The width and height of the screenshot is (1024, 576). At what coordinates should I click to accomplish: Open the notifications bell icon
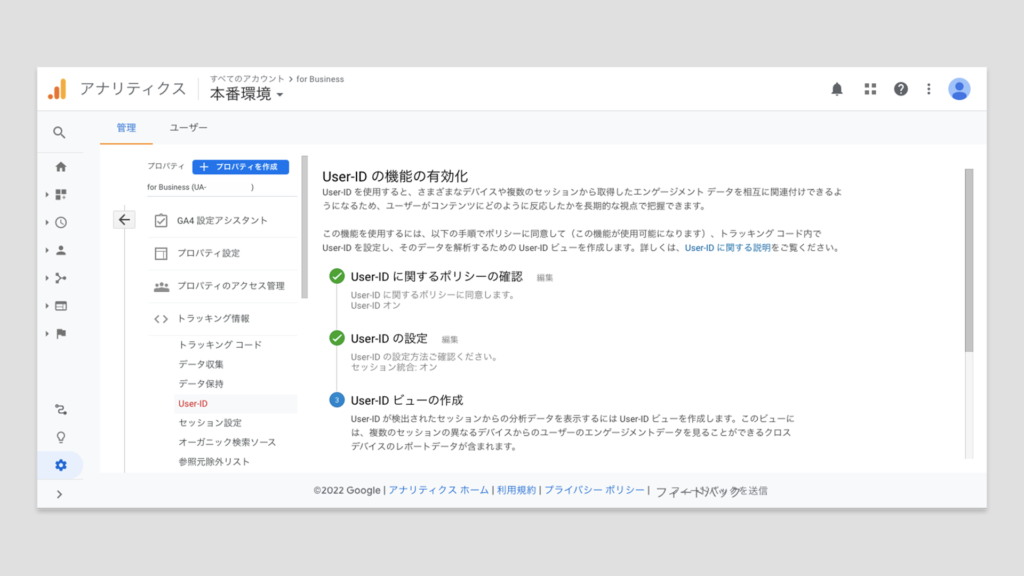pos(837,89)
